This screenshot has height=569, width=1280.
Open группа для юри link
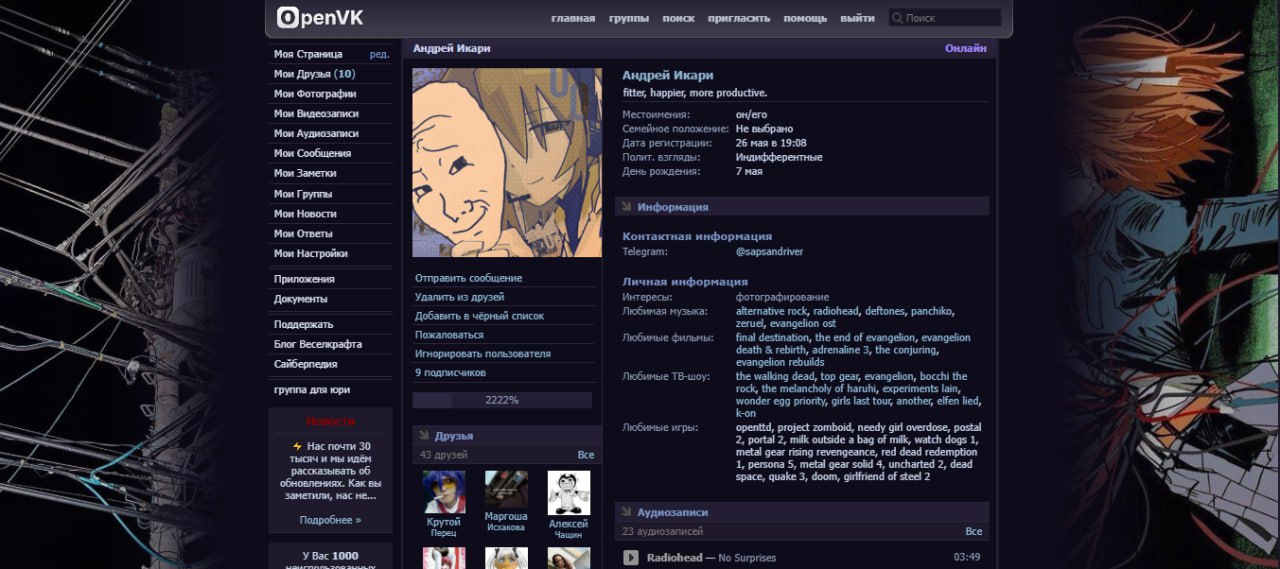(312, 390)
